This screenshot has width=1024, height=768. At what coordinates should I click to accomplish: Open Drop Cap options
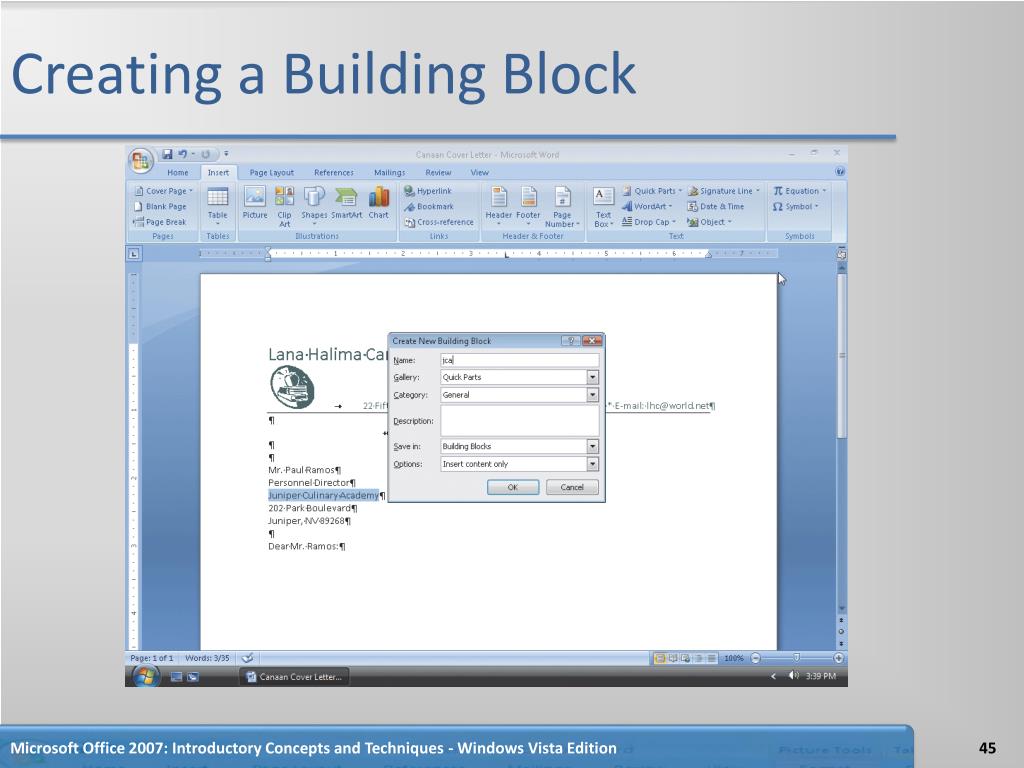pos(648,222)
